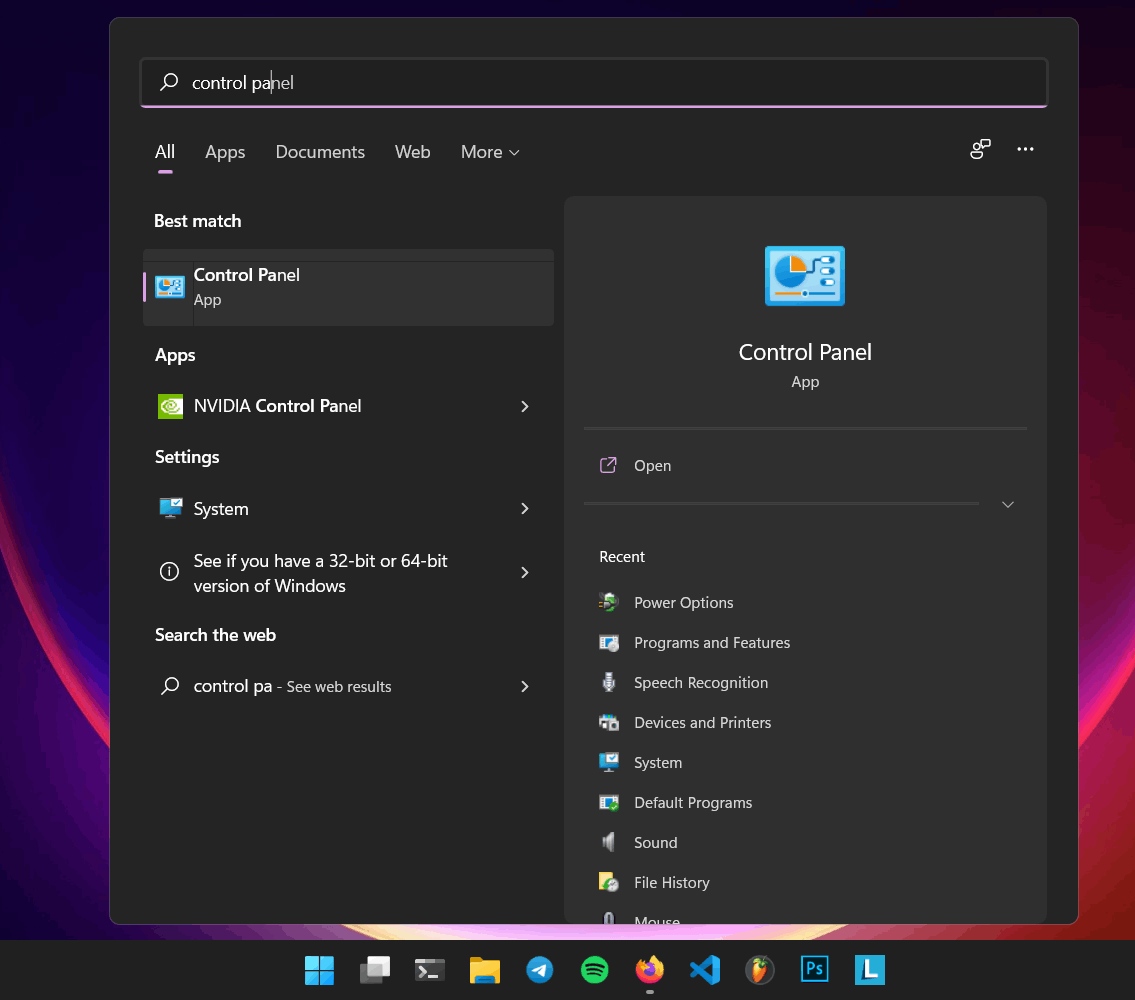Click the large Control Panel preview icon
The image size is (1135, 1000).
(x=805, y=276)
